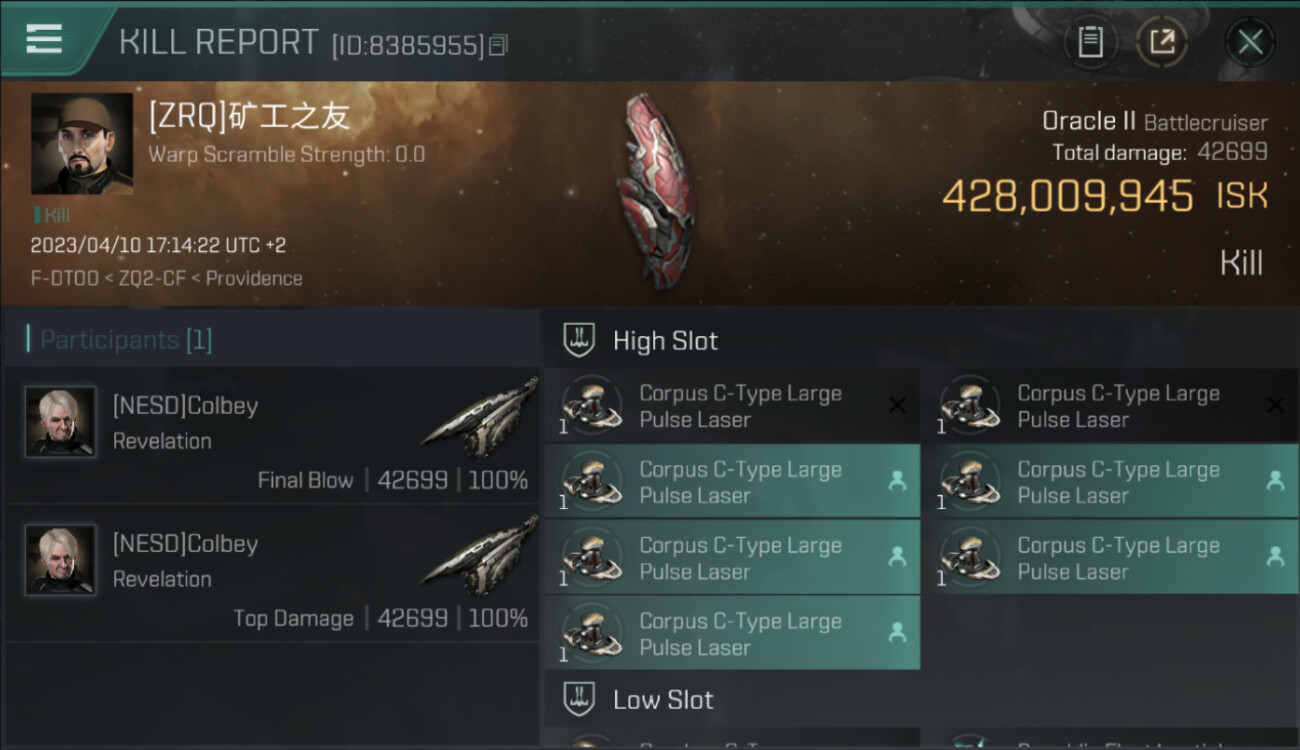Open the clipboard notes icon
Screen dimensions: 1300x750
1090,42
